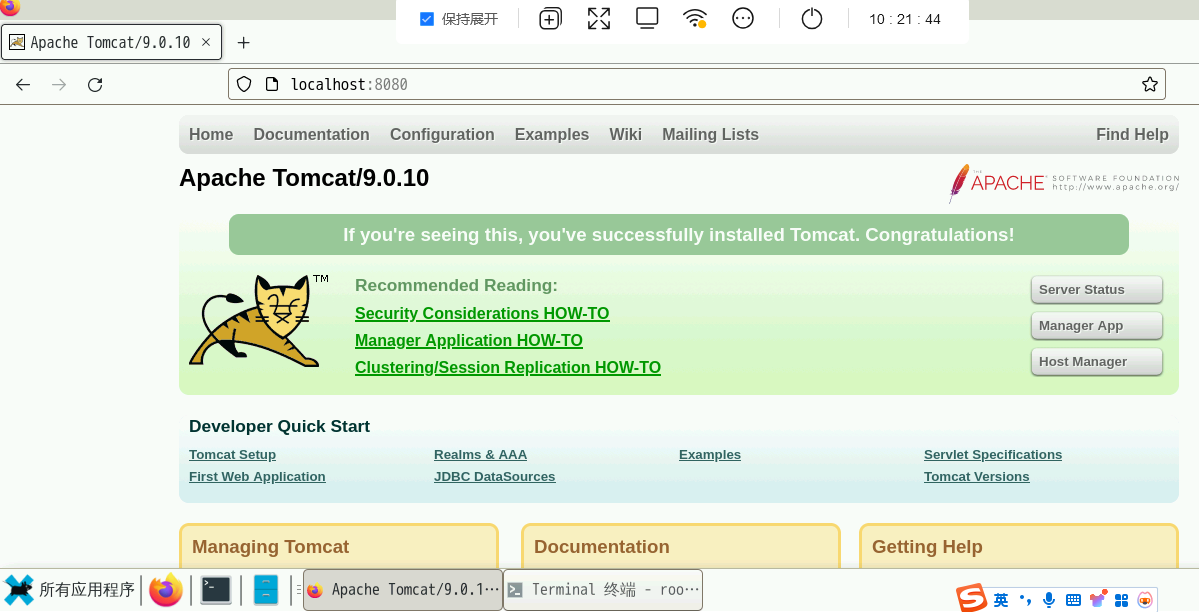Click the Wi-Fi network status icon

tap(694, 19)
